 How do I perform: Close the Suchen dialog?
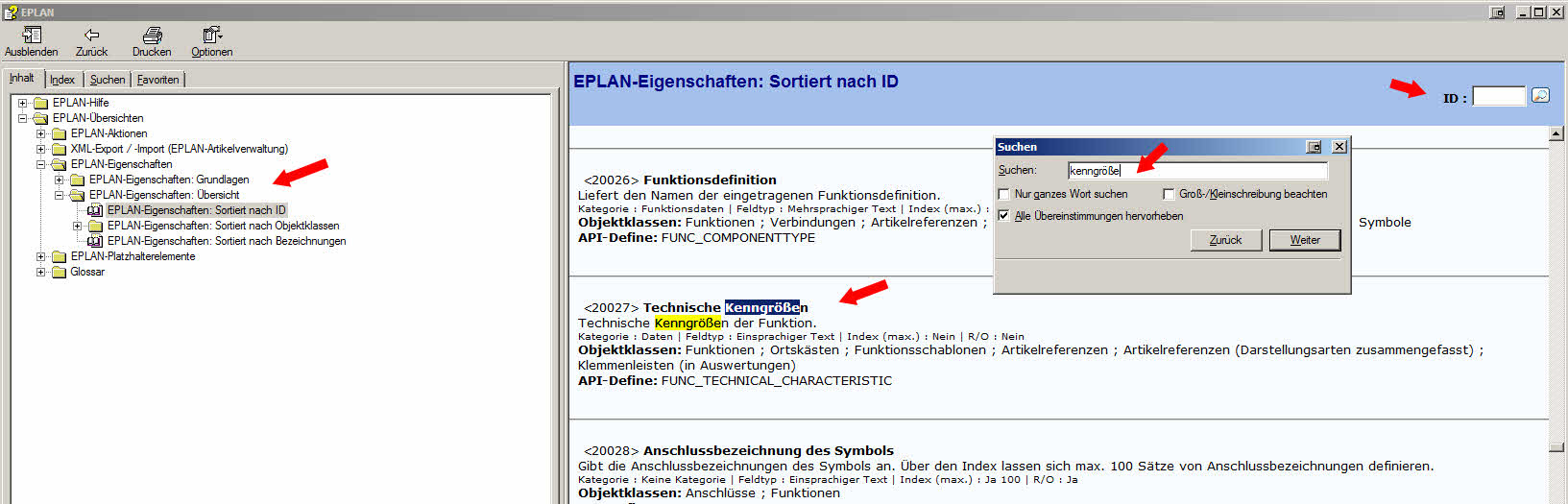(1339, 147)
